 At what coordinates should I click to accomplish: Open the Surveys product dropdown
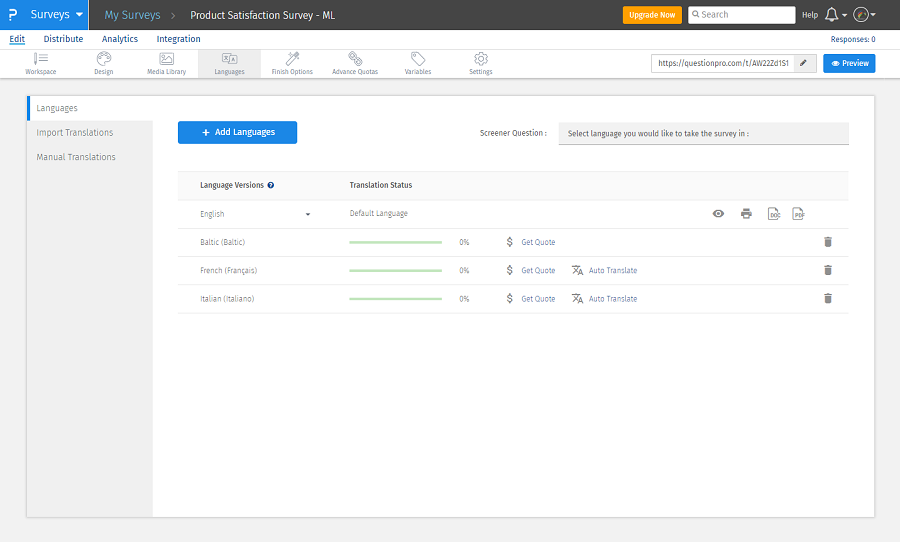tap(56, 15)
